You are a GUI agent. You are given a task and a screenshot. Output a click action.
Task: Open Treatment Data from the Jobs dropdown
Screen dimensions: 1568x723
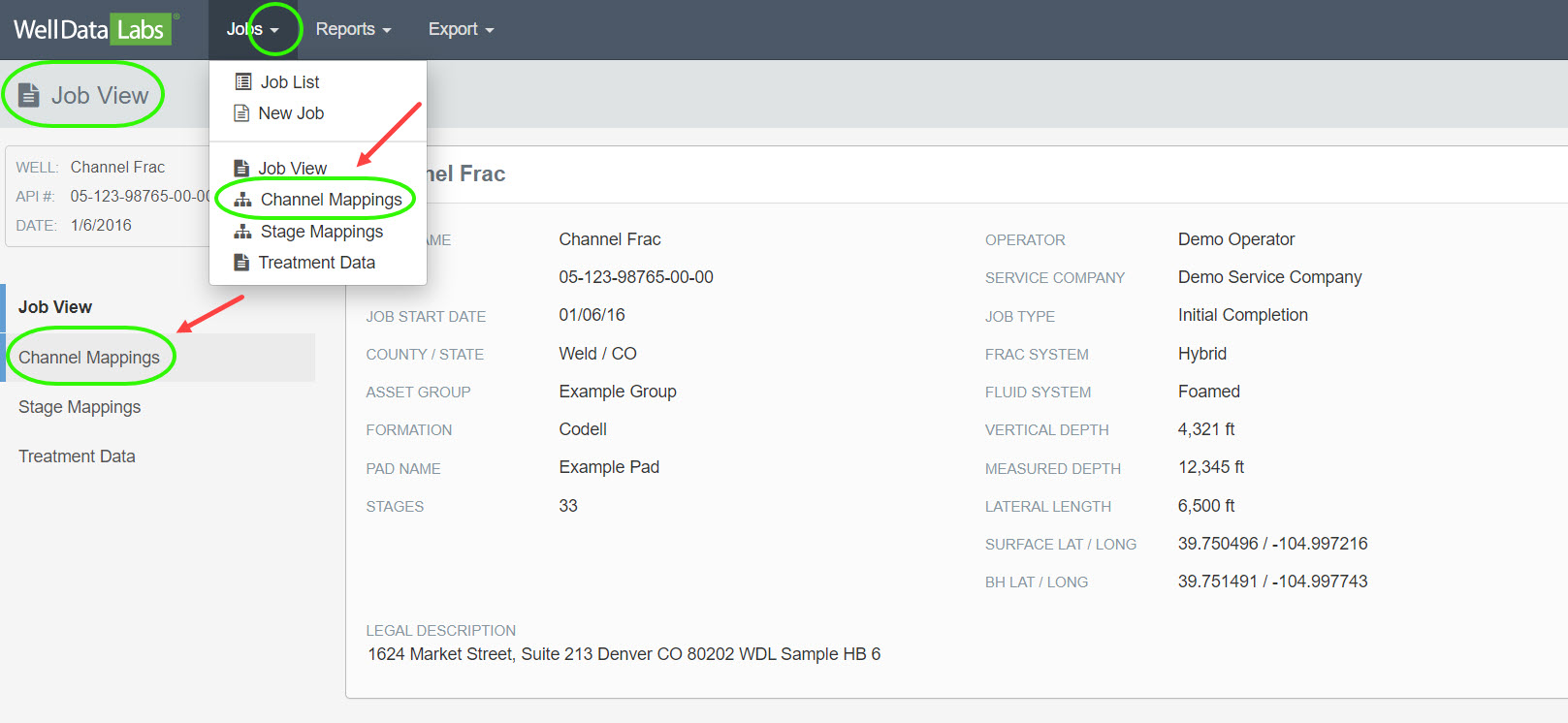click(x=318, y=263)
